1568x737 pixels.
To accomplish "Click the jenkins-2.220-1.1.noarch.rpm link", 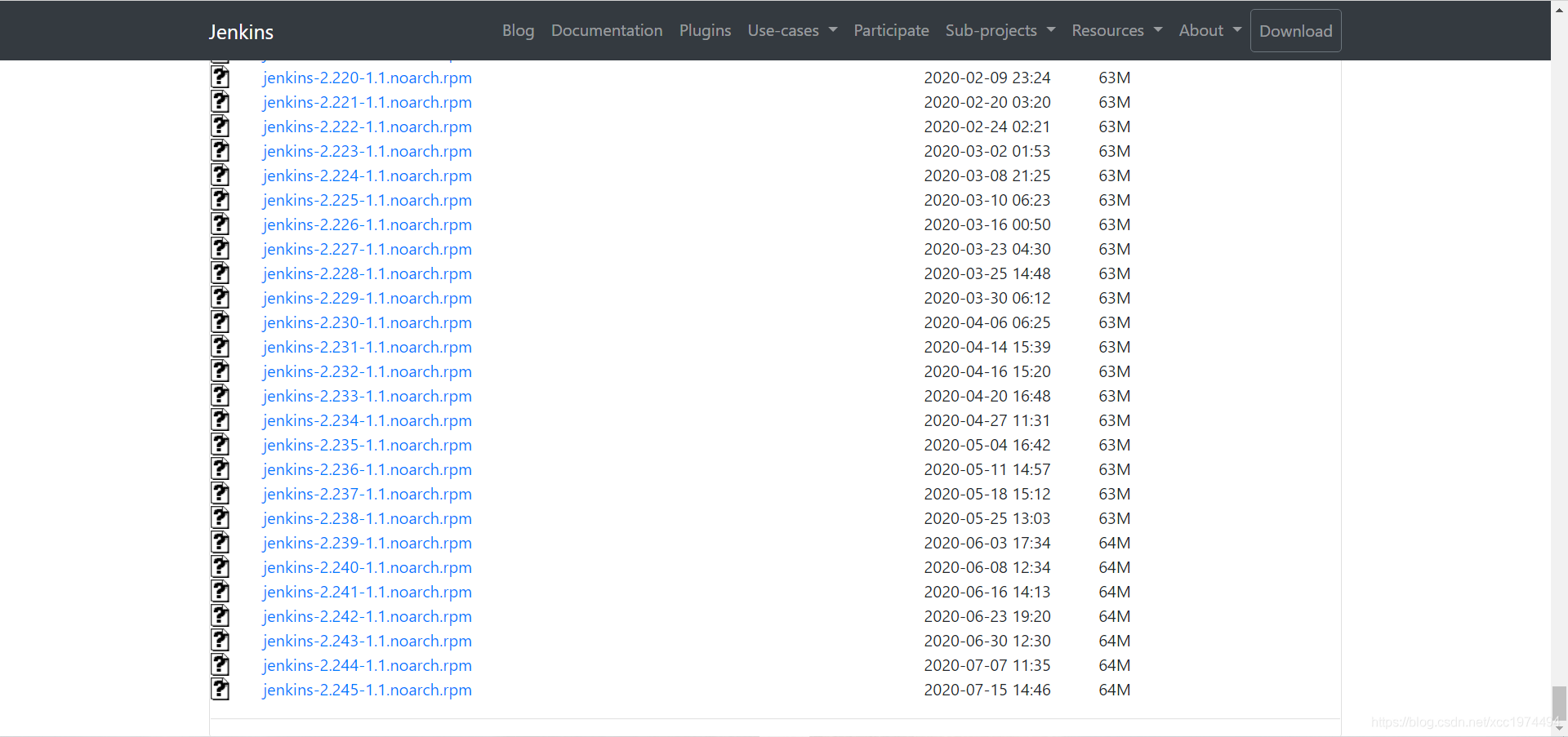I will [x=367, y=78].
